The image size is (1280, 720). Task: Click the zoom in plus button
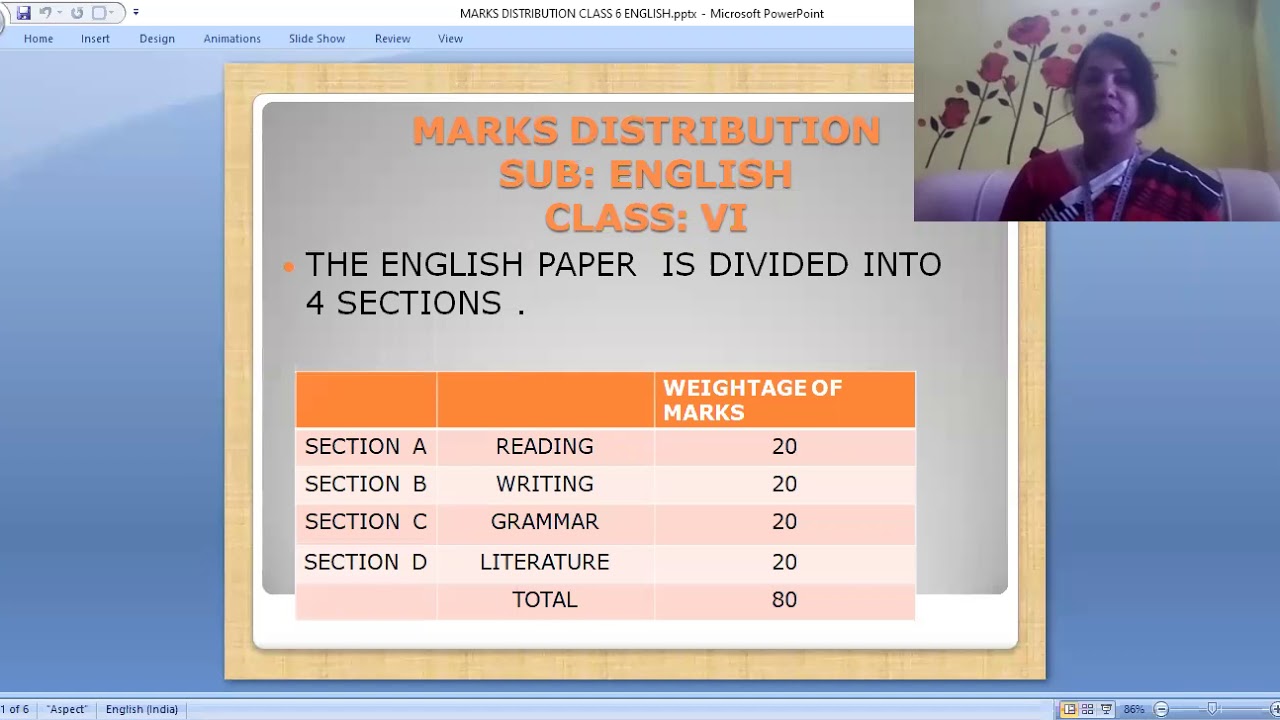(1275, 709)
